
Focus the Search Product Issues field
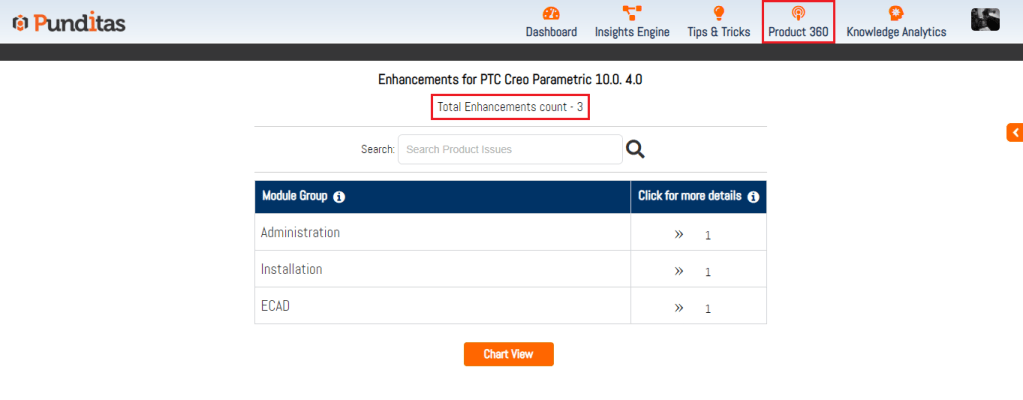click(x=509, y=150)
